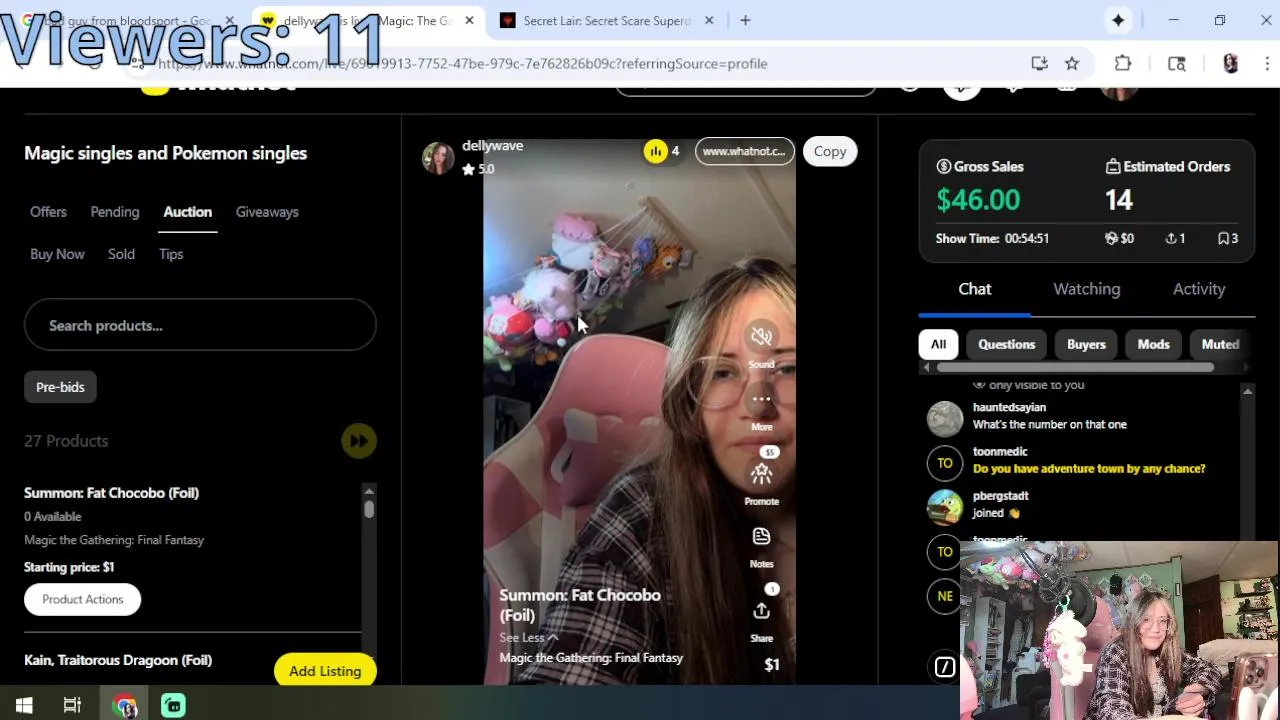Click the bookmarks count icon in stats
Screen dimensions: 1280x720
1223,238
